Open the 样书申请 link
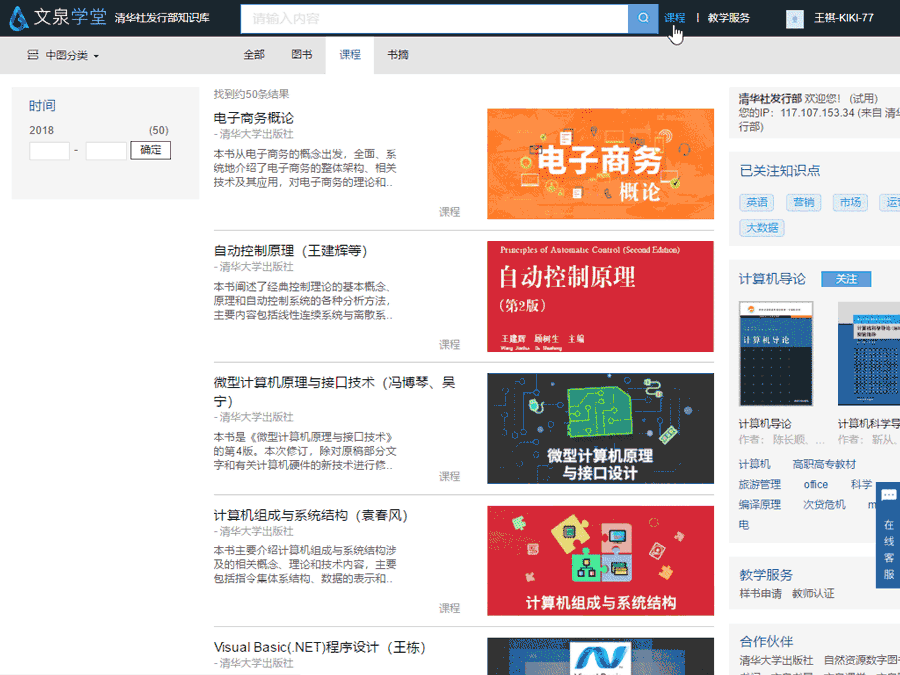This screenshot has height=675, width=900. click(761, 593)
